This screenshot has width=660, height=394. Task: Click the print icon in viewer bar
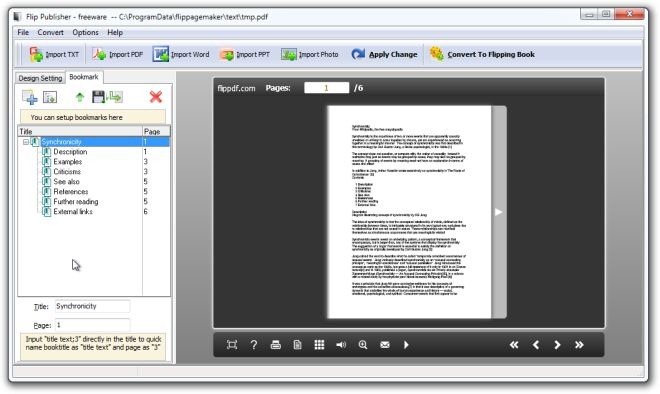pyautogui.click(x=276, y=345)
